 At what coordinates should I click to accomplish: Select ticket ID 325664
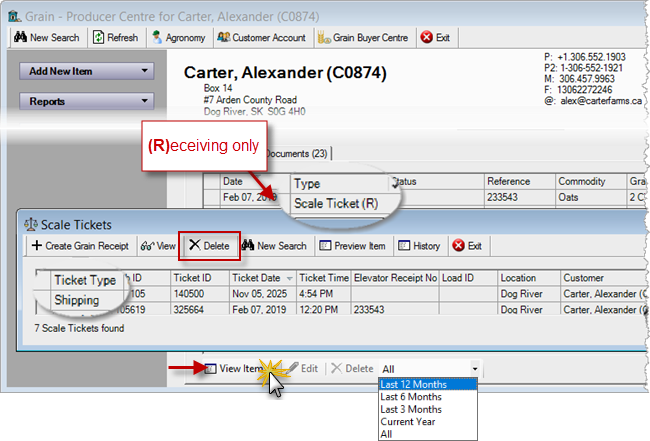(200, 310)
